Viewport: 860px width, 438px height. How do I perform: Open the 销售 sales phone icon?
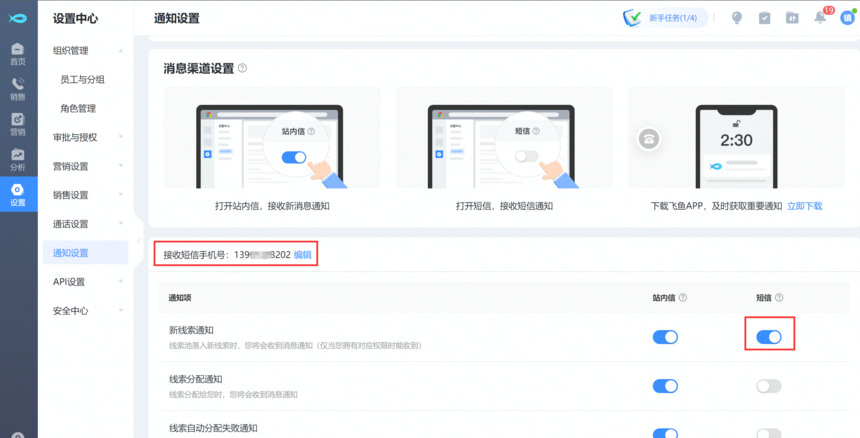coord(18,89)
